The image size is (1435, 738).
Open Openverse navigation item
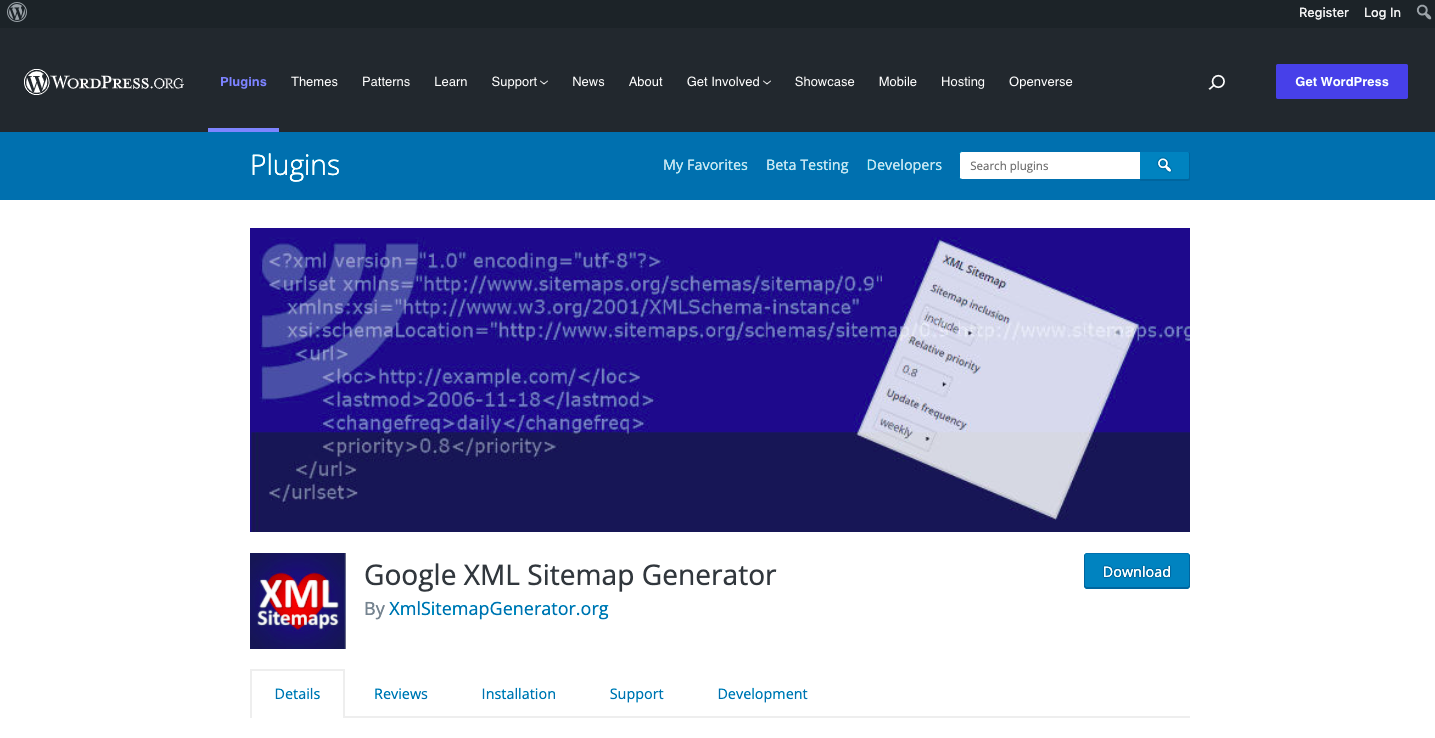[x=1040, y=82]
